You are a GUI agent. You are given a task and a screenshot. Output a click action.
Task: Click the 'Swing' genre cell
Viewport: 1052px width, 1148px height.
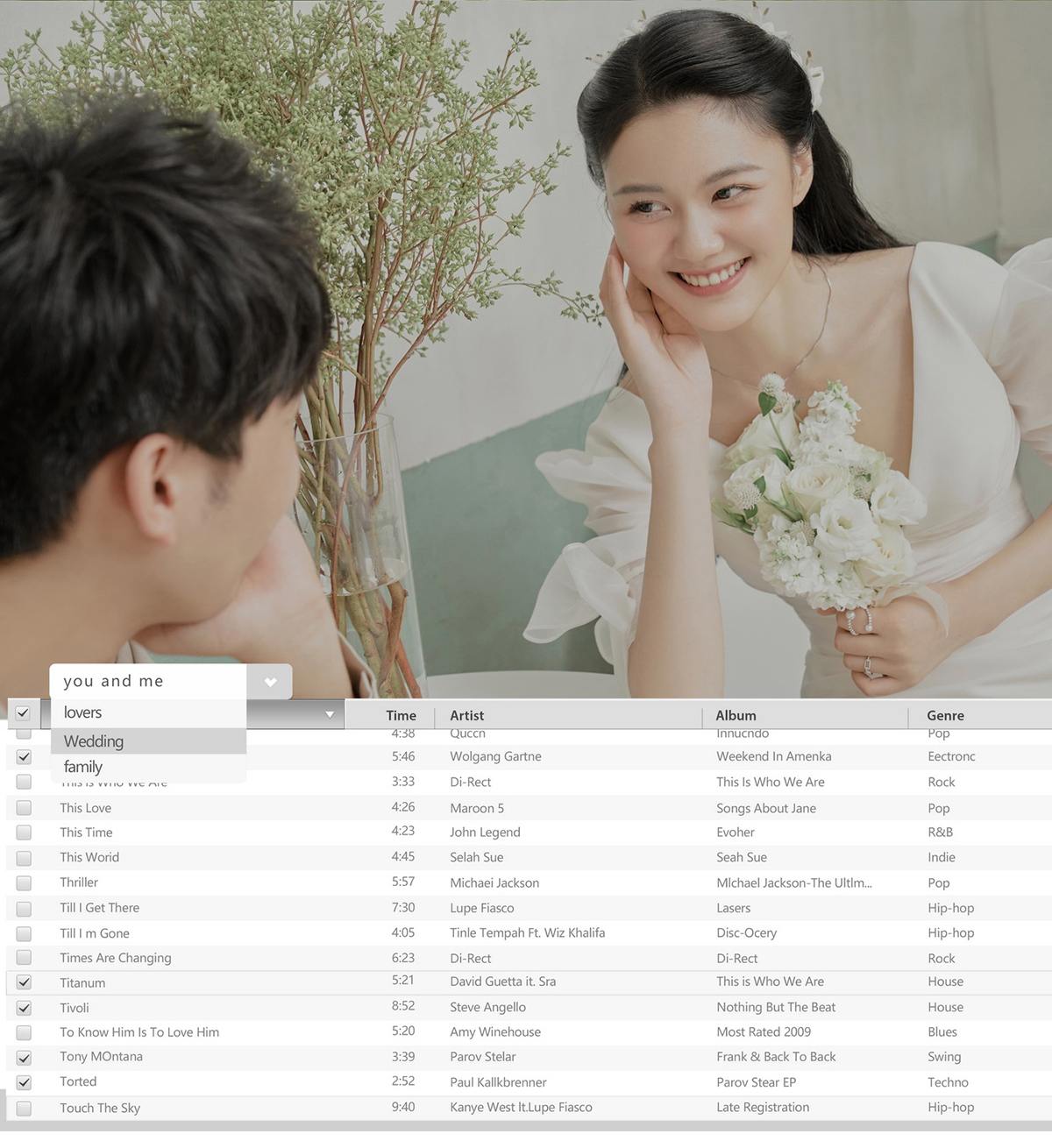coord(944,1057)
